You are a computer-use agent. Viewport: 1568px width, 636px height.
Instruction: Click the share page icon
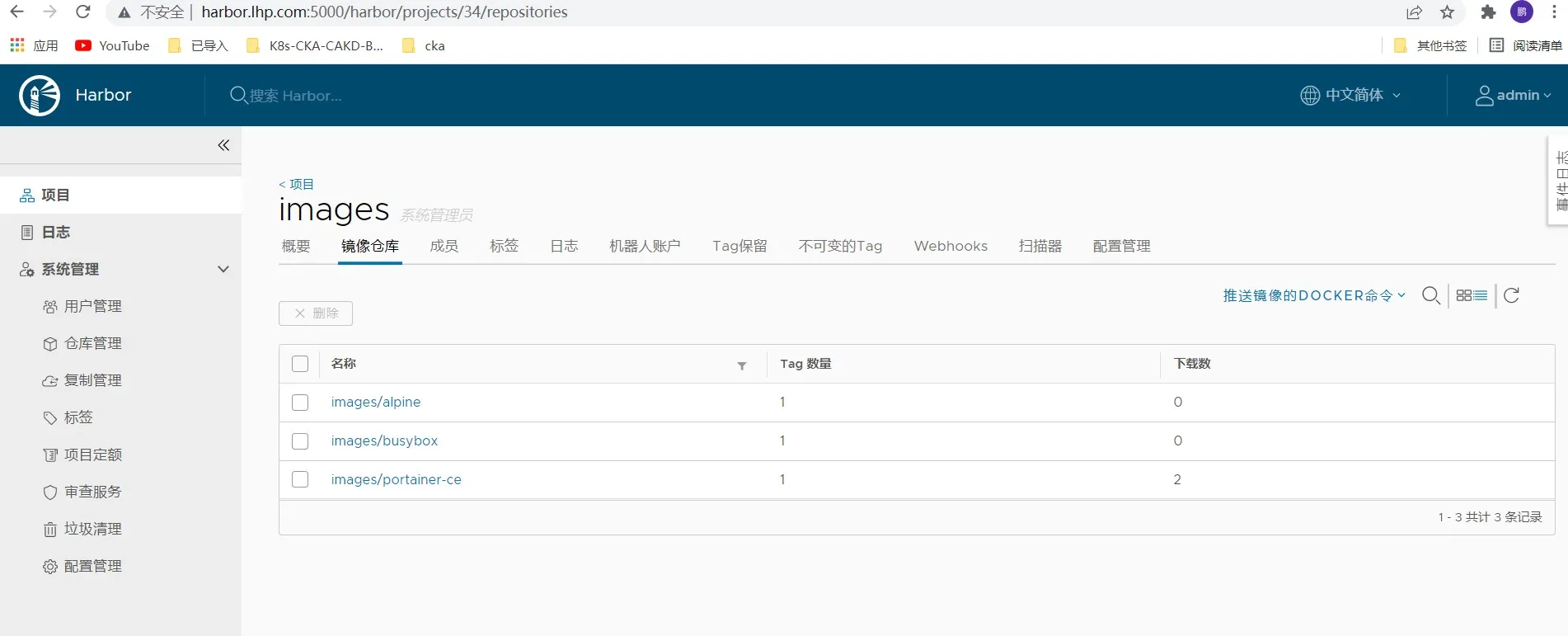pos(1415,12)
